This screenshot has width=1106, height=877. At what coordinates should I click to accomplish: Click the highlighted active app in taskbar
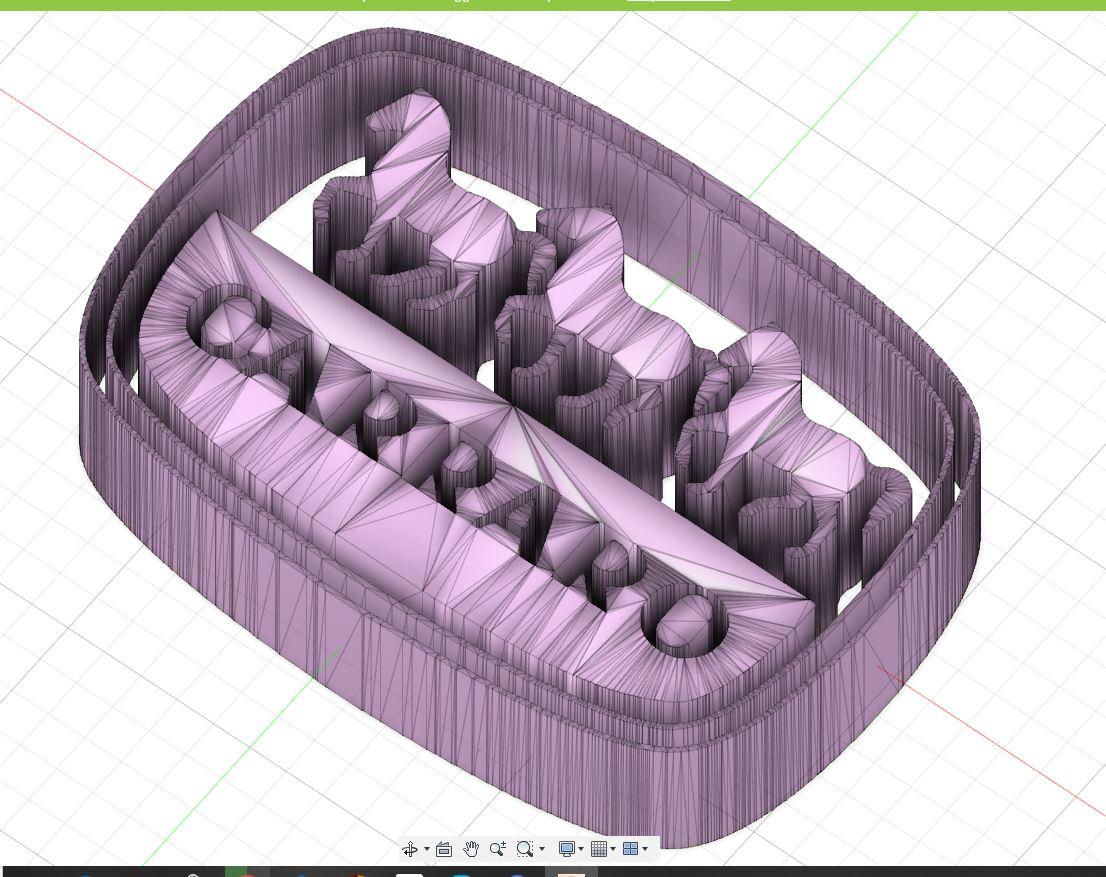click(571, 873)
